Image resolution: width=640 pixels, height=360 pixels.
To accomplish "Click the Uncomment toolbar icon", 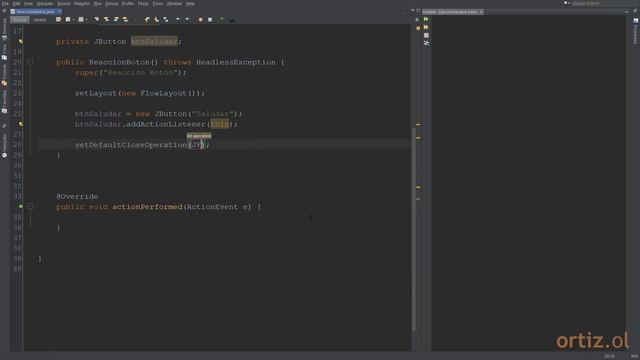I will 232,20.
